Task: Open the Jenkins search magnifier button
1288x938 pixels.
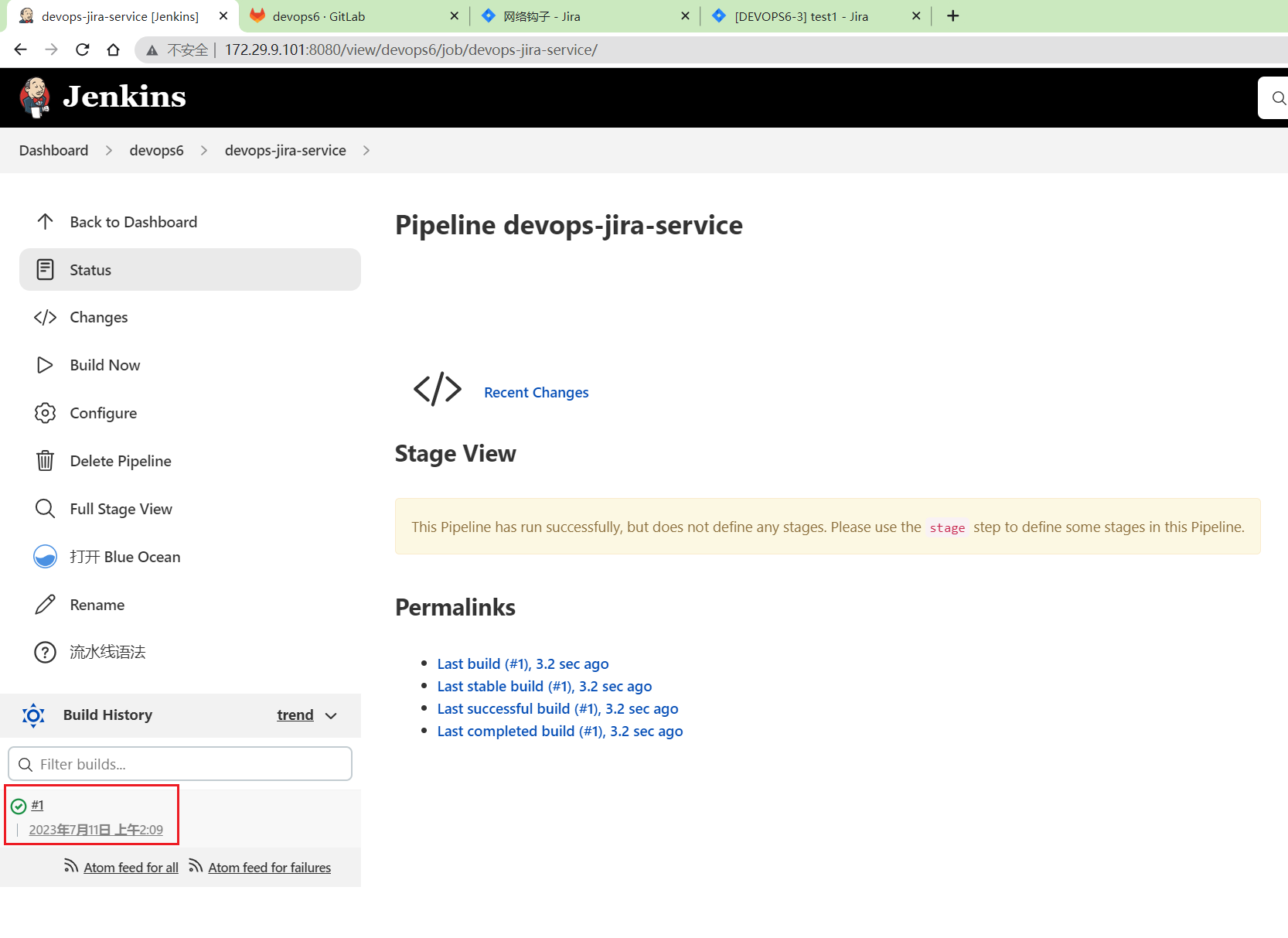Action: point(1278,98)
